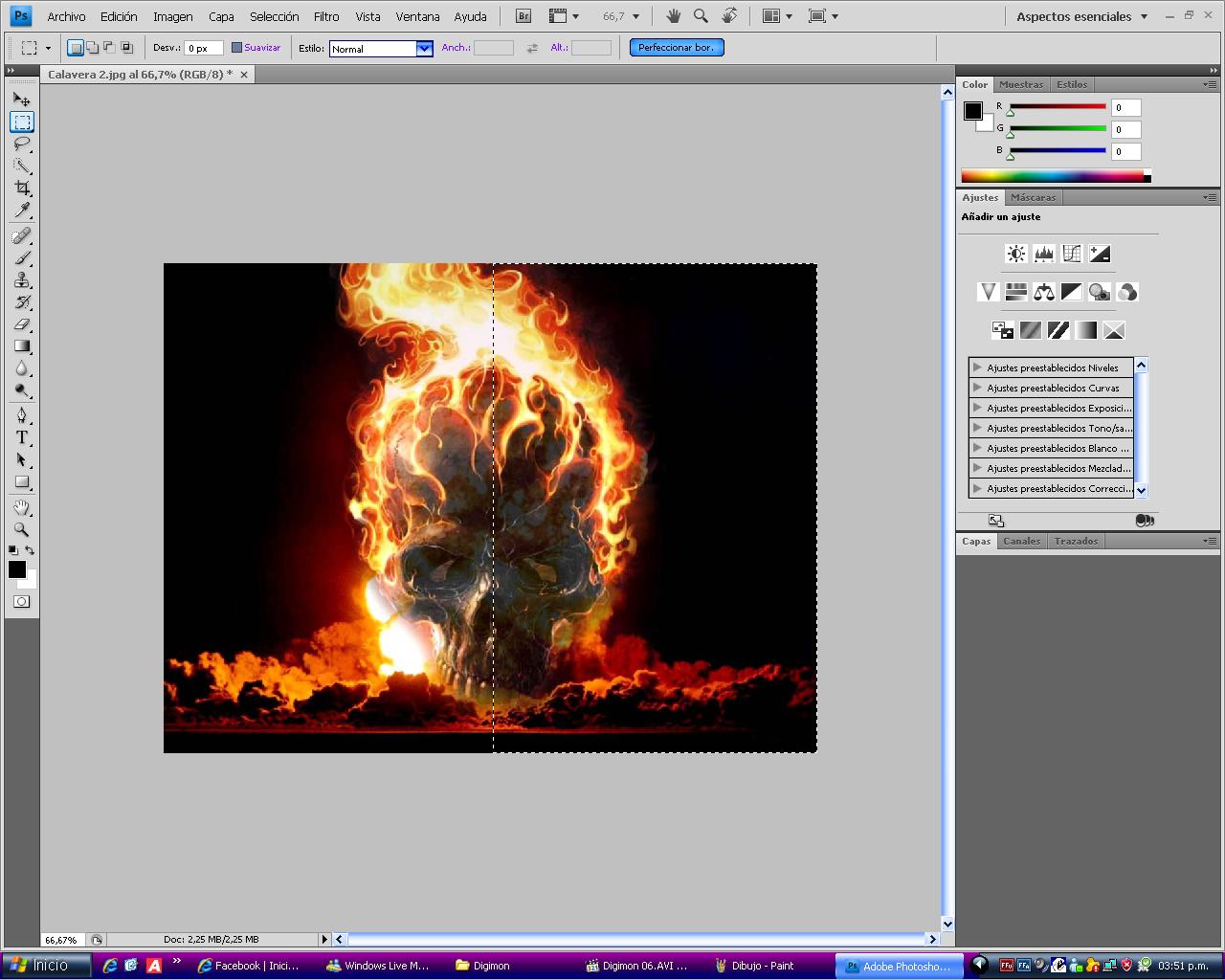Image resolution: width=1225 pixels, height=980 pixels.
Task: Select the Eraser tool
Action: click(x=22, y=323)
